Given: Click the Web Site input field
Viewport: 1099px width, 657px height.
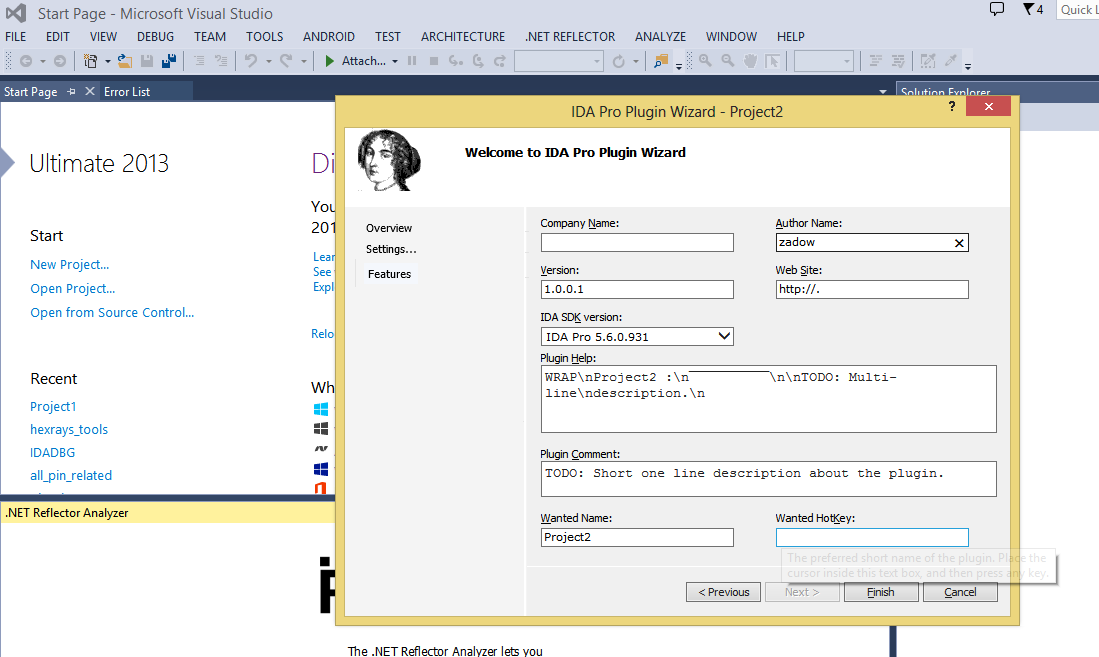Looking at the screenshot, I should click(x=872, y=290).
